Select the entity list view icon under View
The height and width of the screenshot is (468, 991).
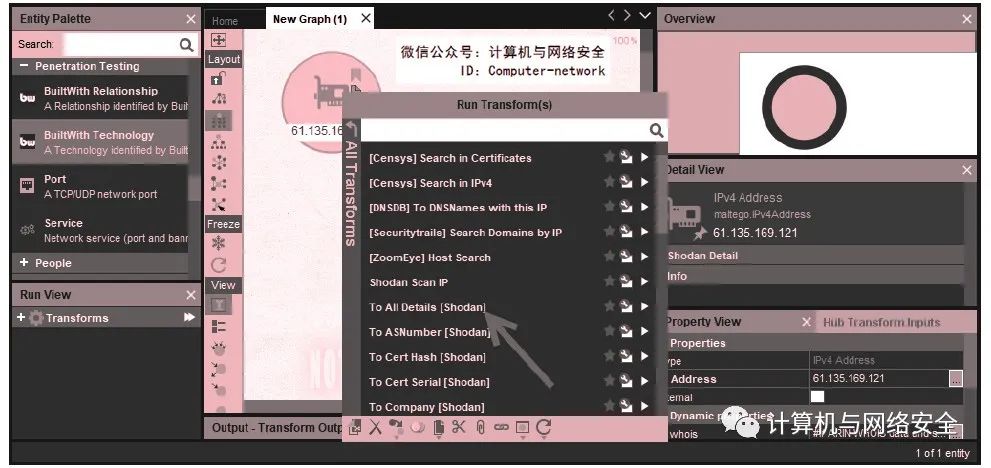pos(219,326)
